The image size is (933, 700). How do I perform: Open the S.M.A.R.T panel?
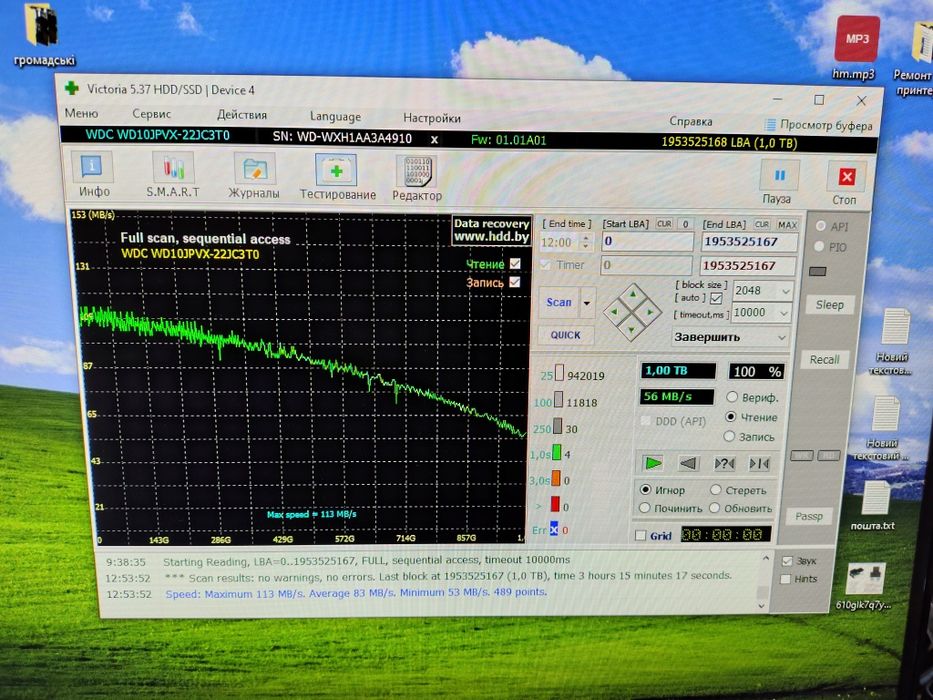(173, 175)
